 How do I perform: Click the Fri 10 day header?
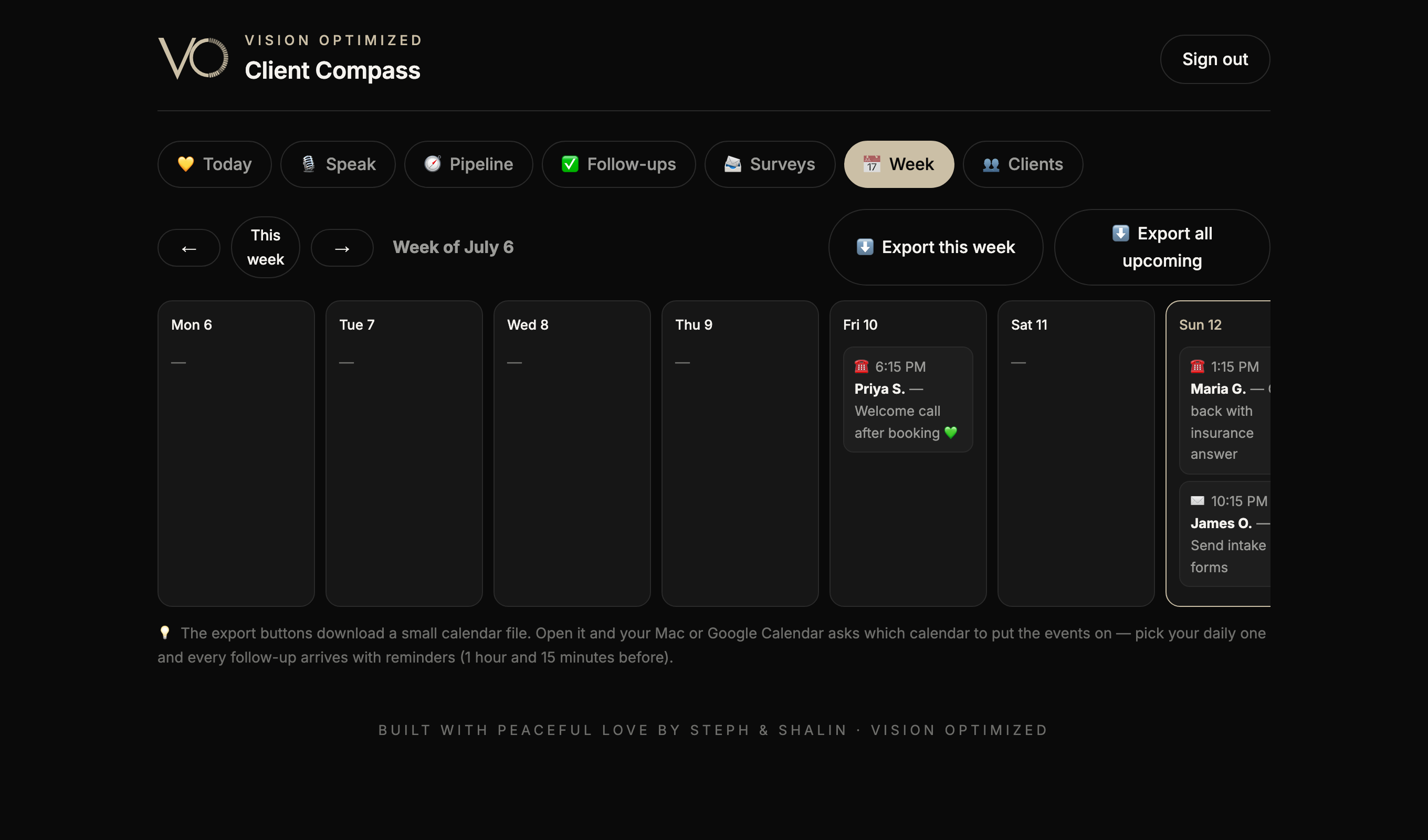point(860,325)
